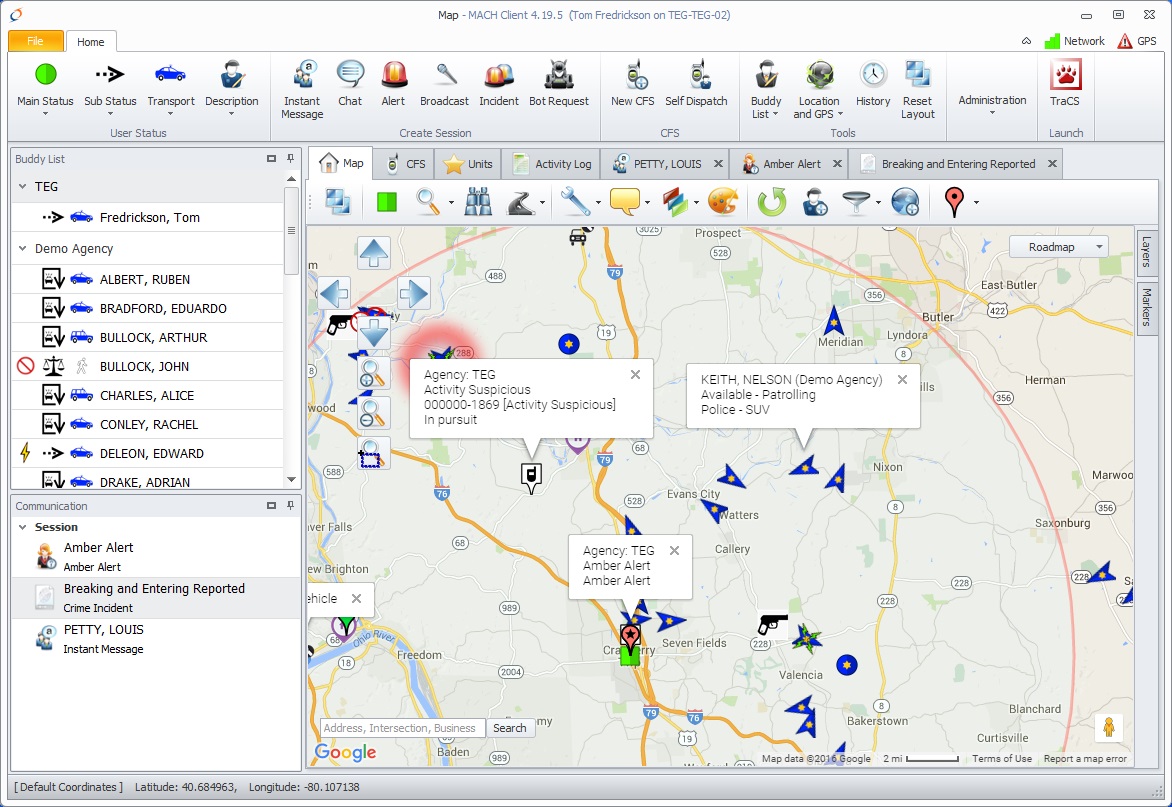Viewport: 1172px width, 807px height.
Task: Open the Broadcast microphone tool
Action: point(444,83)
